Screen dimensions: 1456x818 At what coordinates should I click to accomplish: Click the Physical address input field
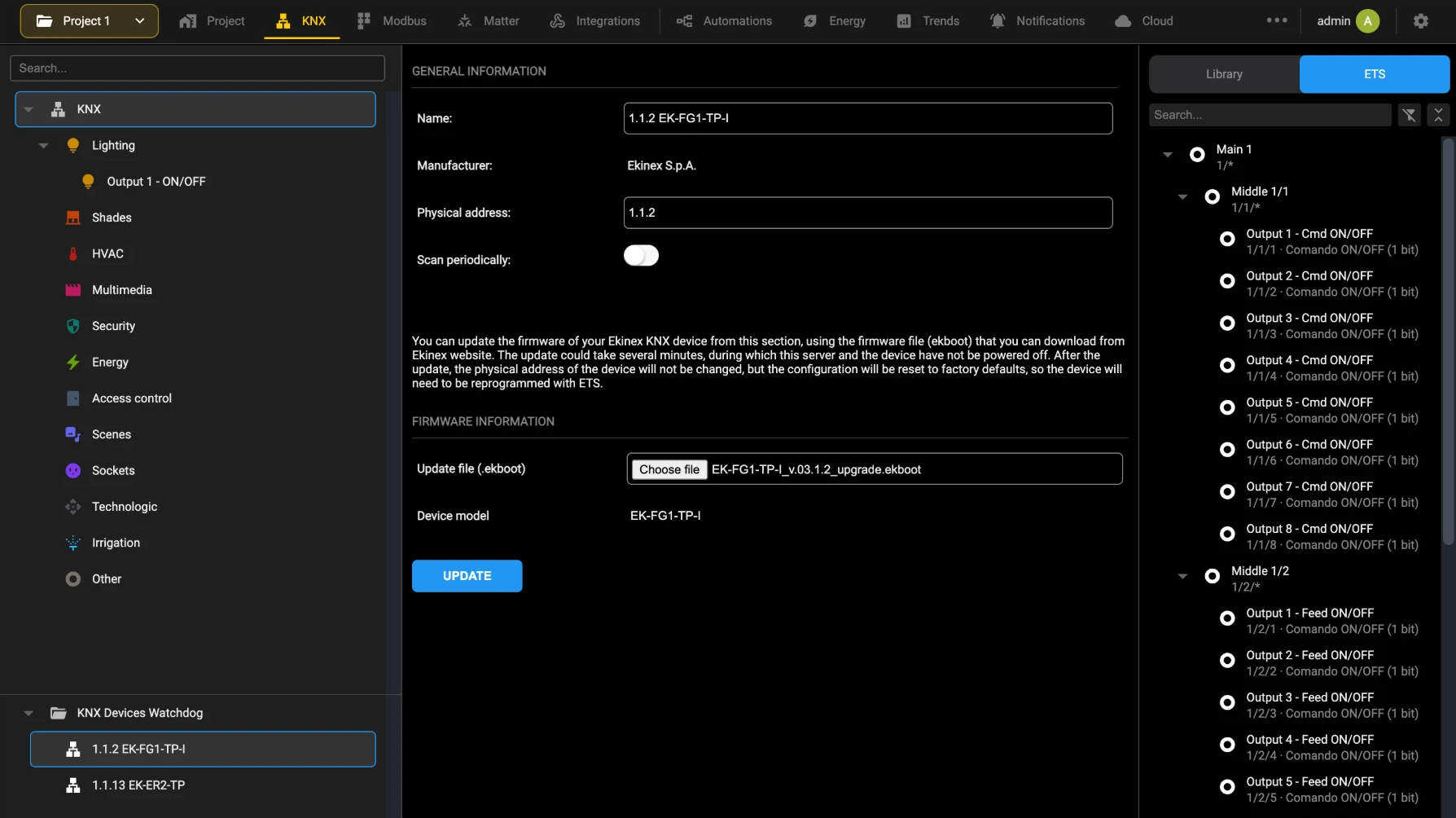point(868,213)
